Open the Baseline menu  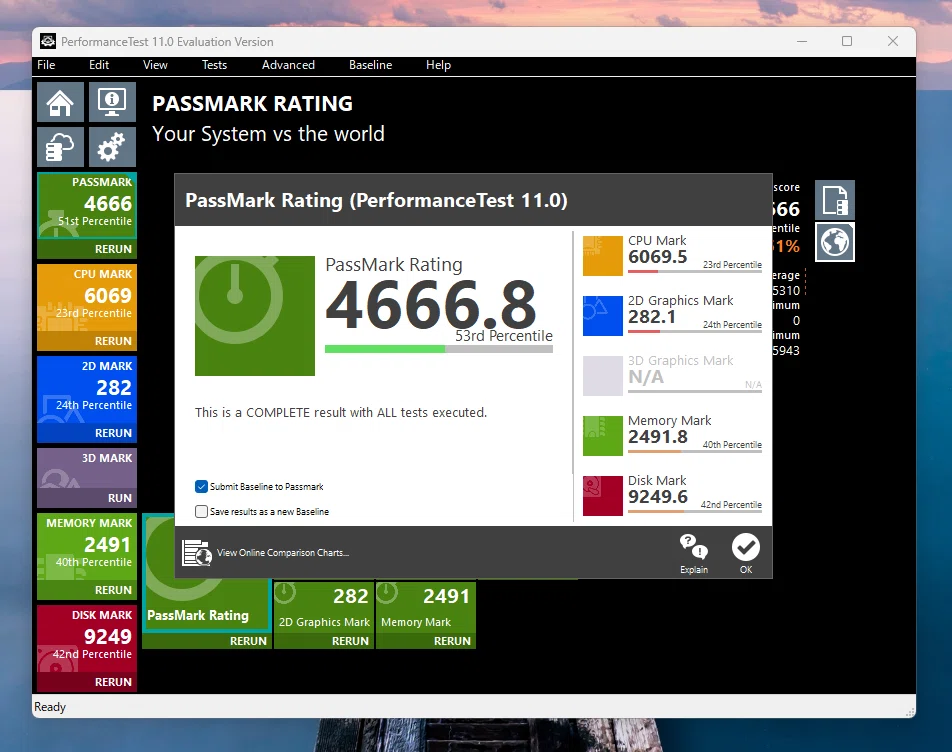[x=370, y=65]
